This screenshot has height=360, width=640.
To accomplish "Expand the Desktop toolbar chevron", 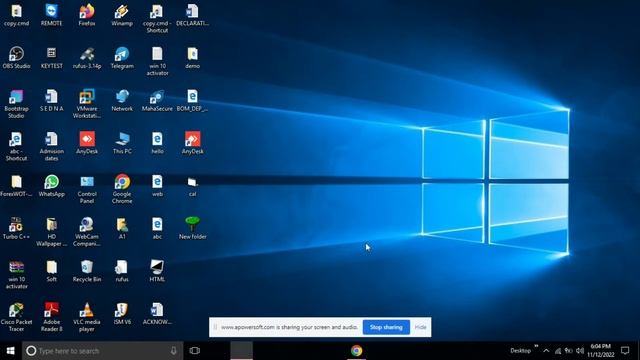I will click(x=536, y=347).
